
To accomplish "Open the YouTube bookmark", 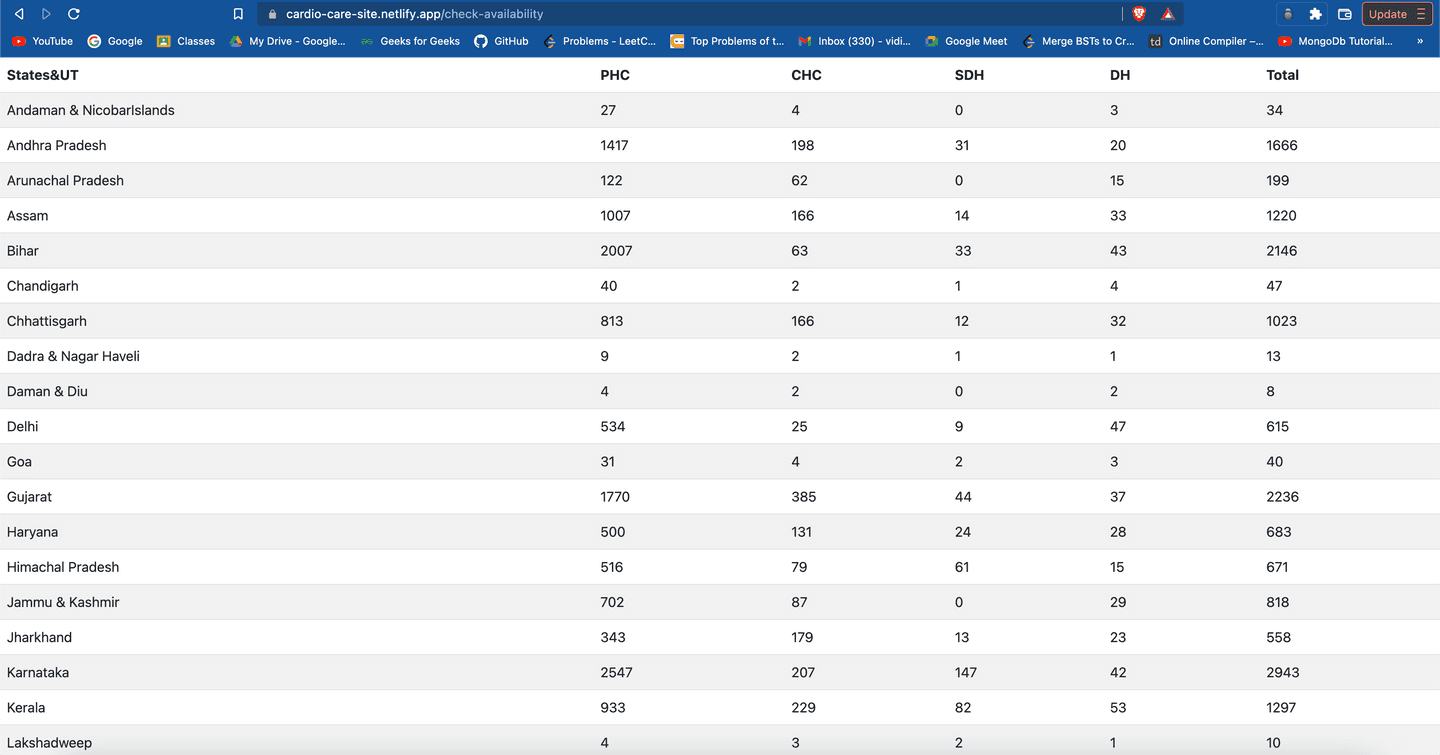I will 42,41.
